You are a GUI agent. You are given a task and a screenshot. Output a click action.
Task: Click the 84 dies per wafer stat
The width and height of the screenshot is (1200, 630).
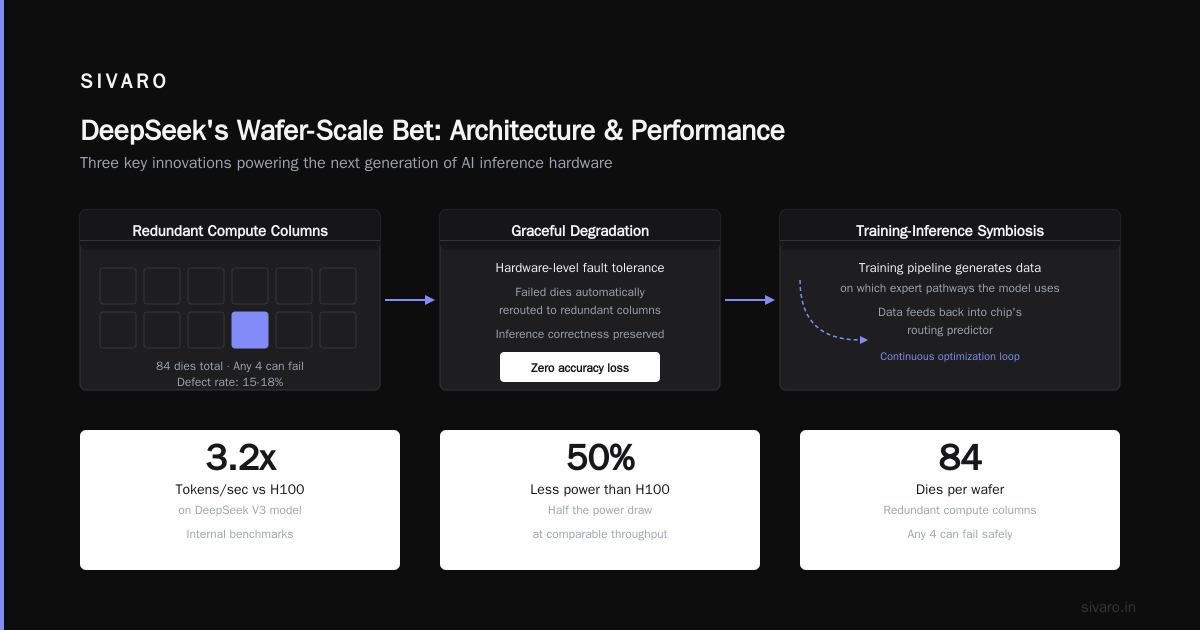960,500
